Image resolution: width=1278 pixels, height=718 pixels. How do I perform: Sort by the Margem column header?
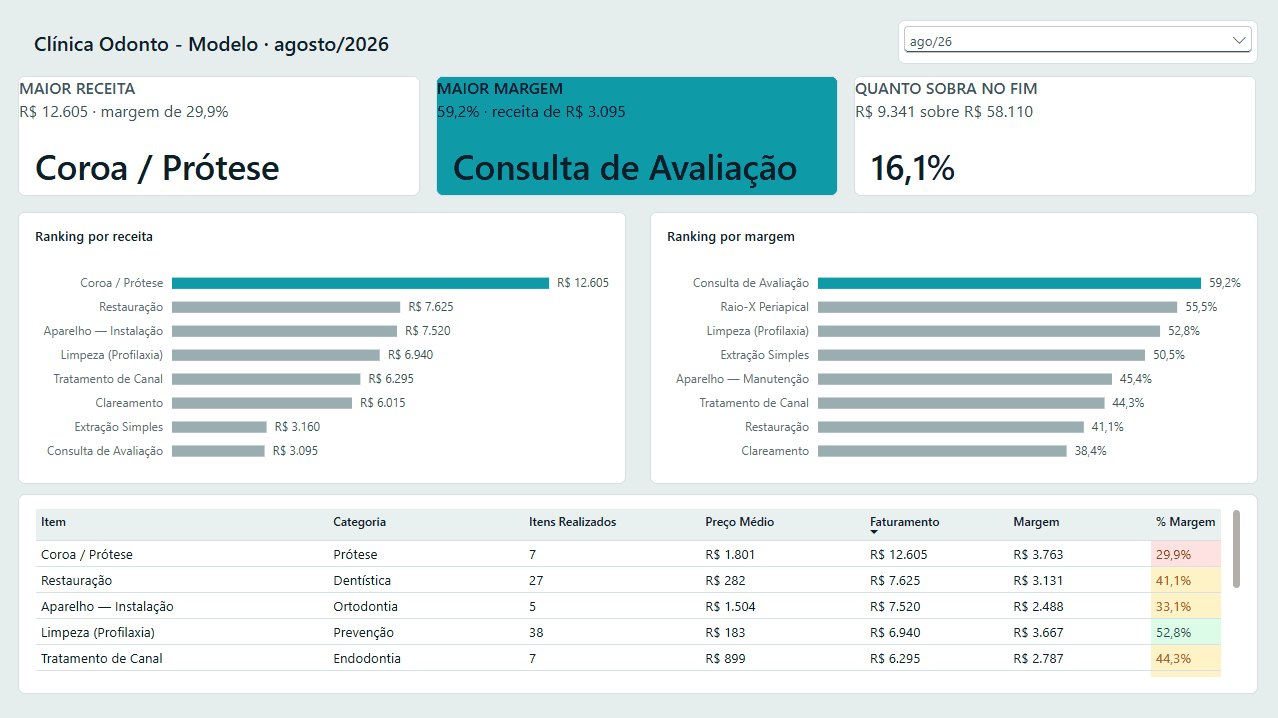(1036, 522)
